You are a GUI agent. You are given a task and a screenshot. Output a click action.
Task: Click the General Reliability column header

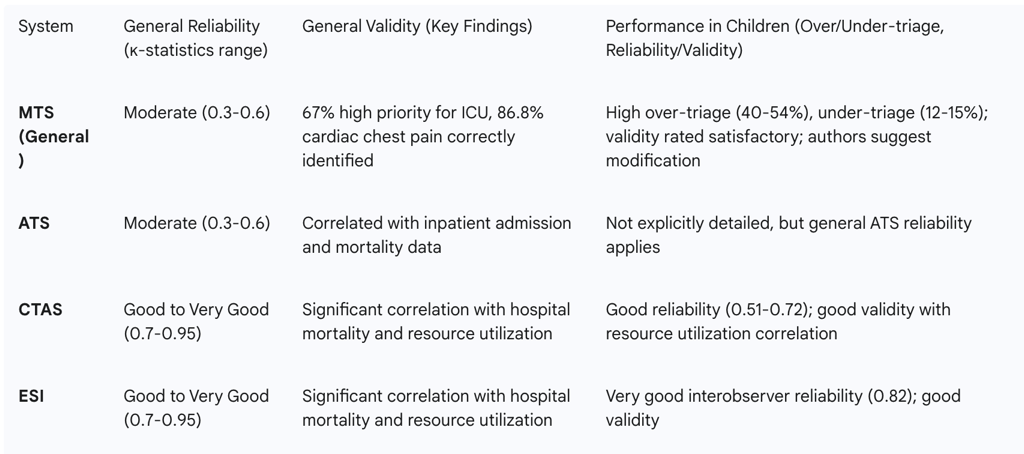pyautogui.click(x=195, y=38)
